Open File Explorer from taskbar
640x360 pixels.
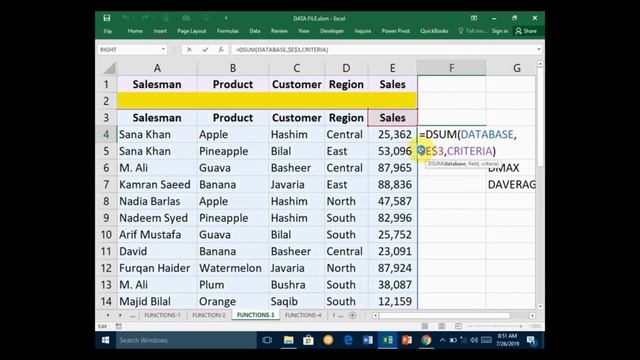[289, 340]
